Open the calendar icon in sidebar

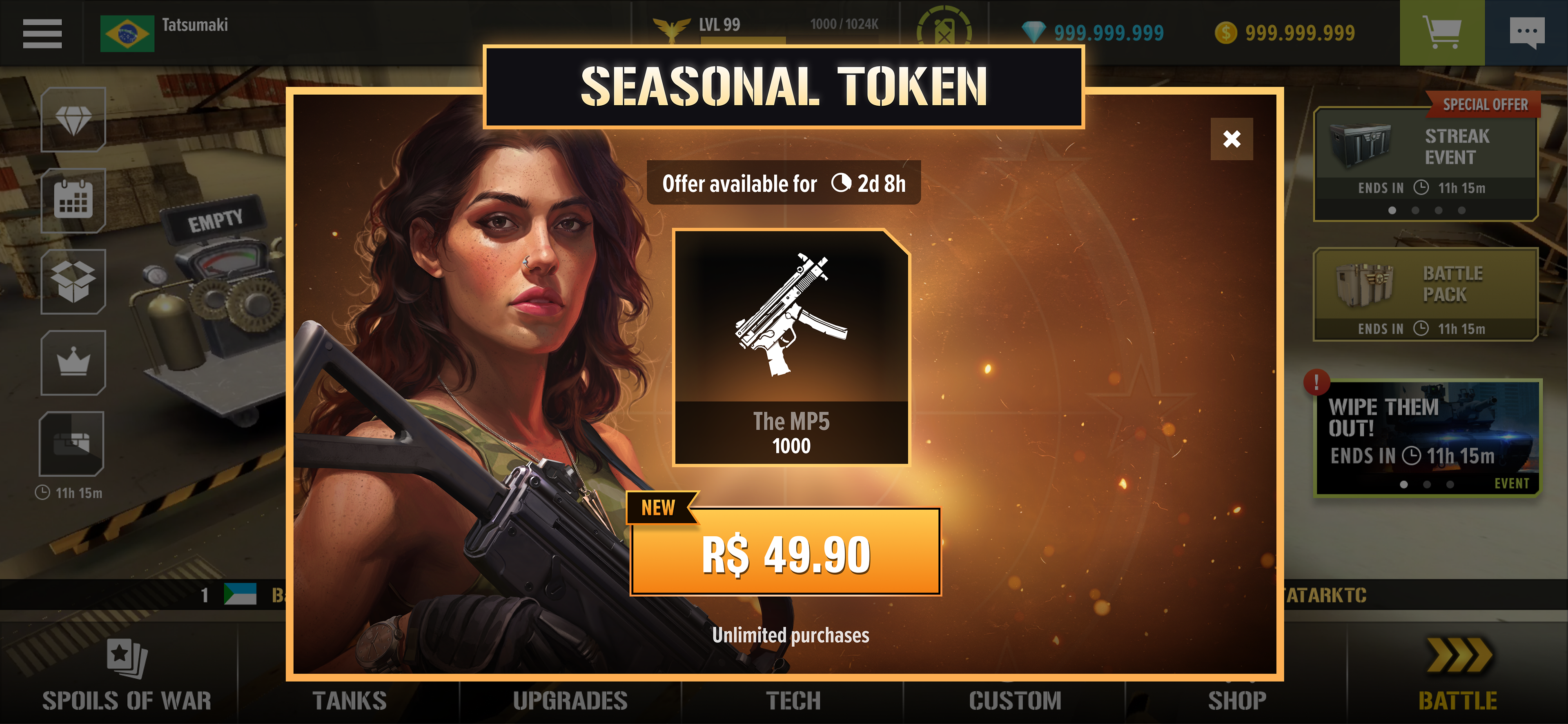pos(73,200)
